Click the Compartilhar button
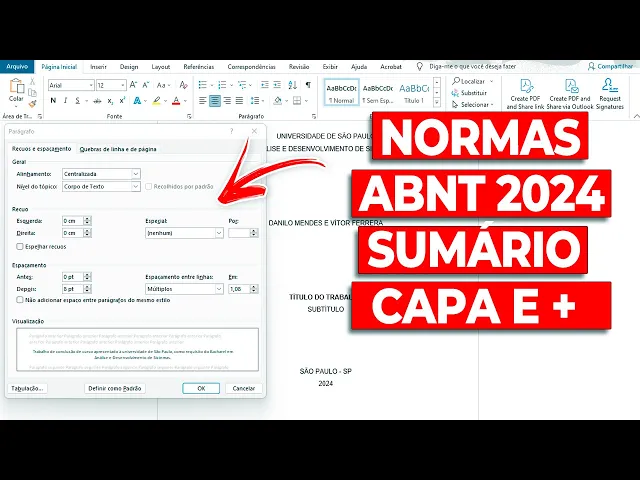Image resolution: width=640 pixels, height=480 pixels. point(611,66)
